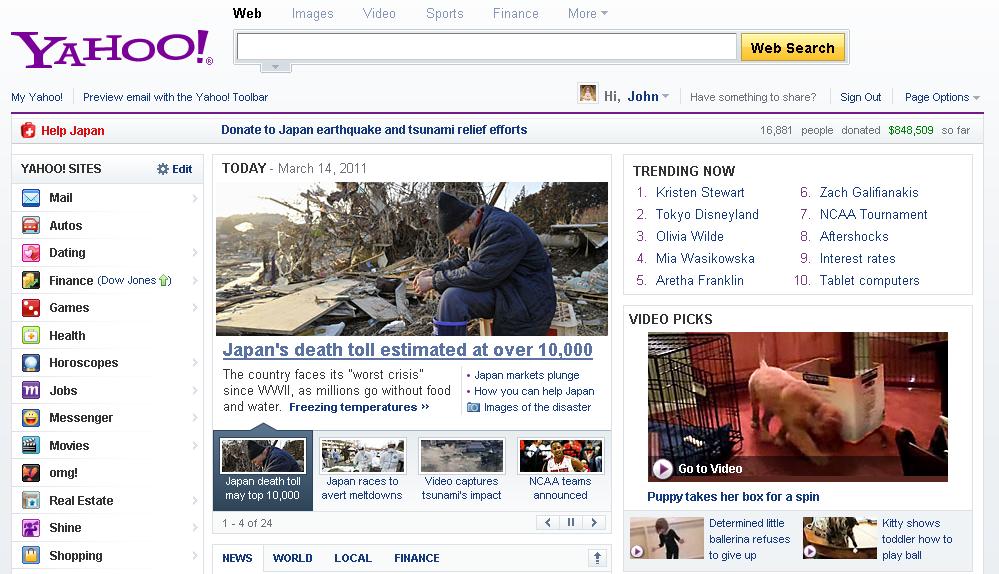Open Japan's death toll headline link
Viewport: 999px width, 574px height.
coord(408,350)
